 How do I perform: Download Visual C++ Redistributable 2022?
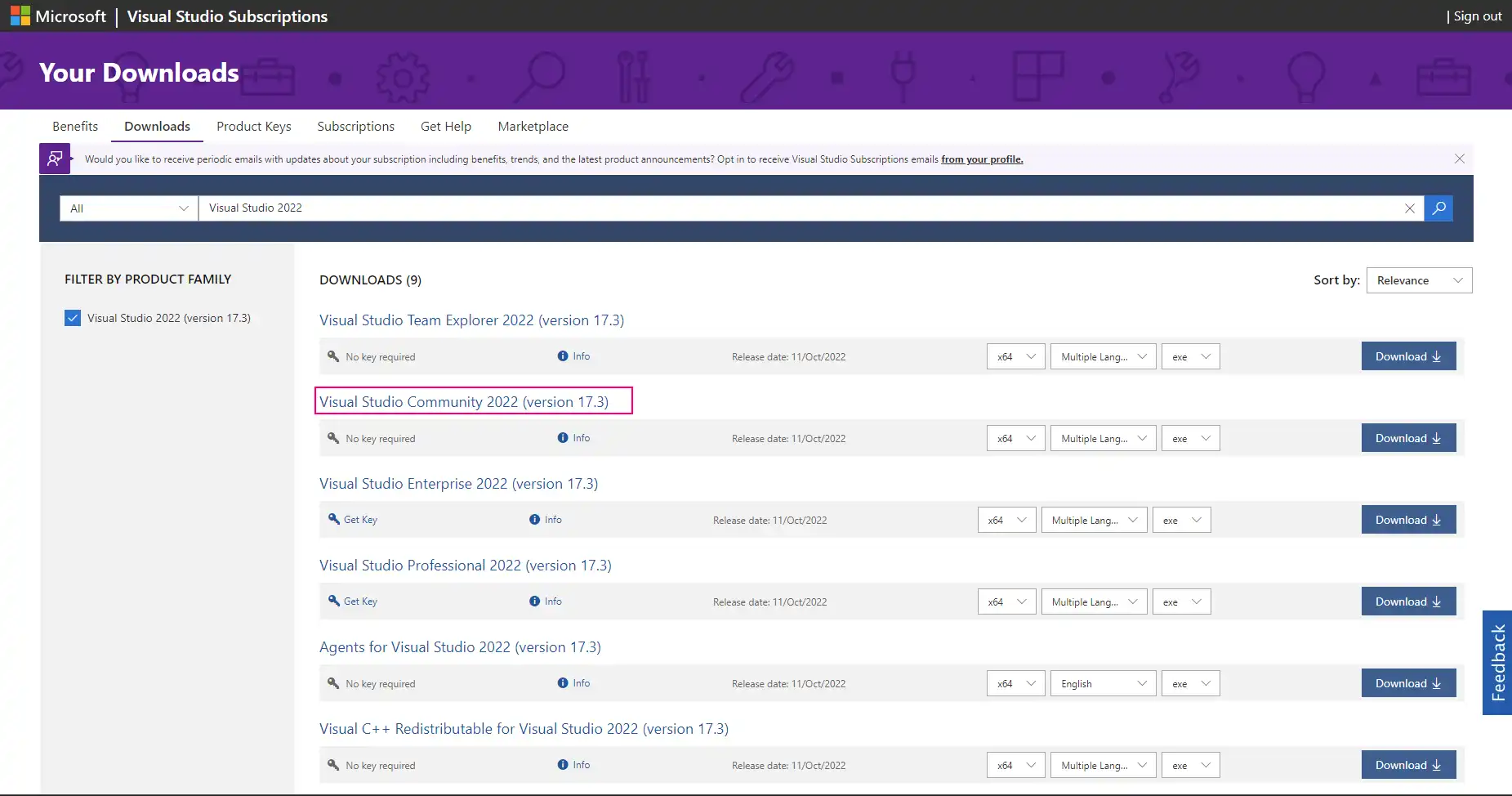point(1408,765)
